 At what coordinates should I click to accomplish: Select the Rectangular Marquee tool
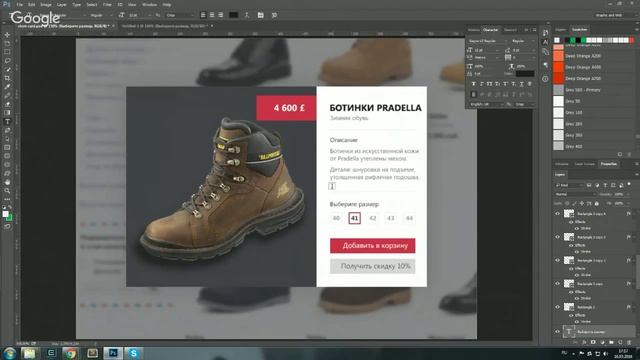[x=7, y=52]
